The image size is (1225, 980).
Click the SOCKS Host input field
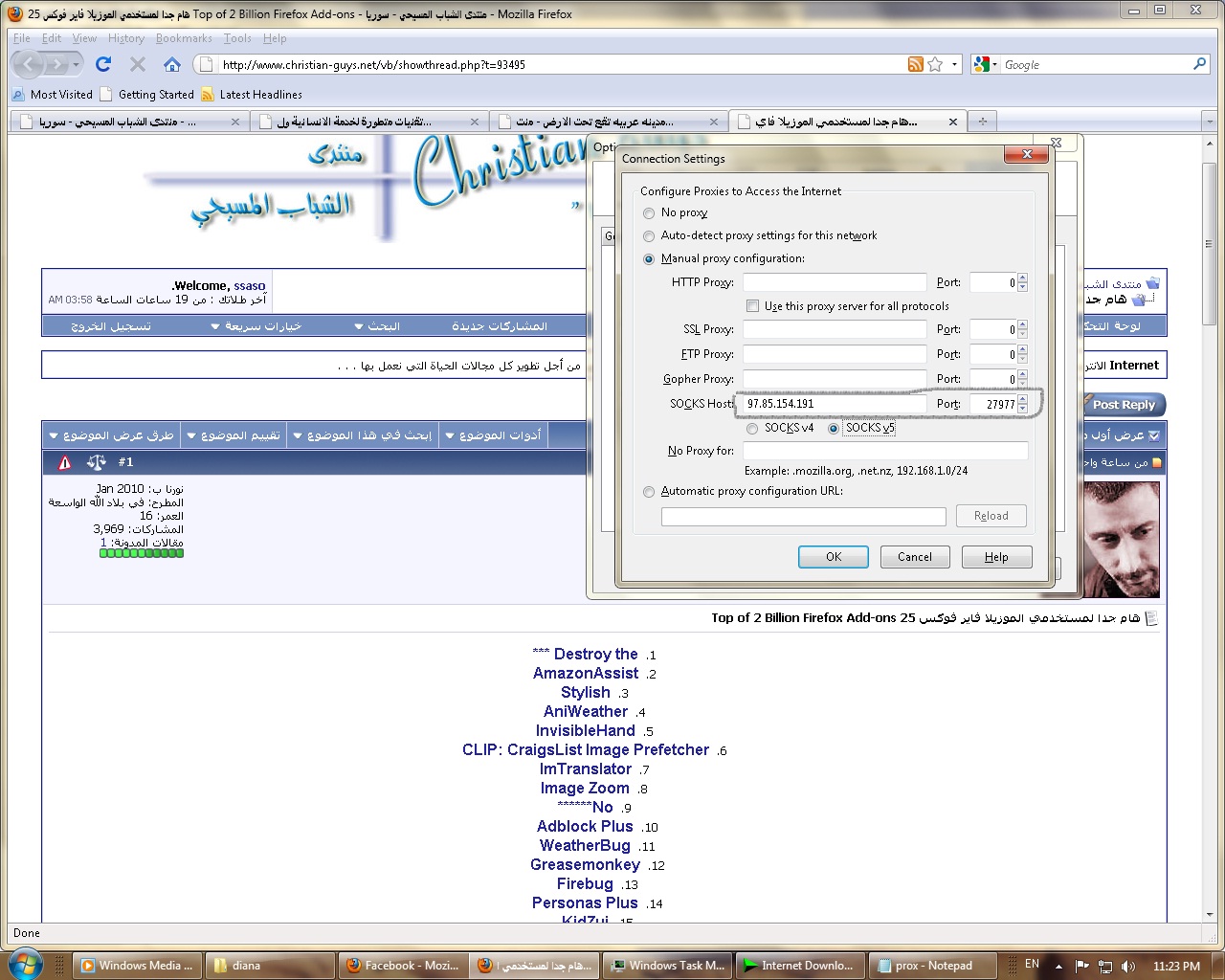(833, 404)
